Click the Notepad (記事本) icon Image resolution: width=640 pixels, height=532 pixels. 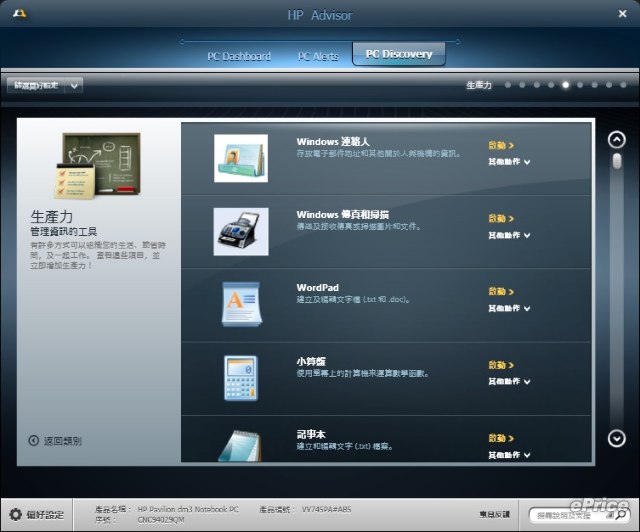click(240, 446)
